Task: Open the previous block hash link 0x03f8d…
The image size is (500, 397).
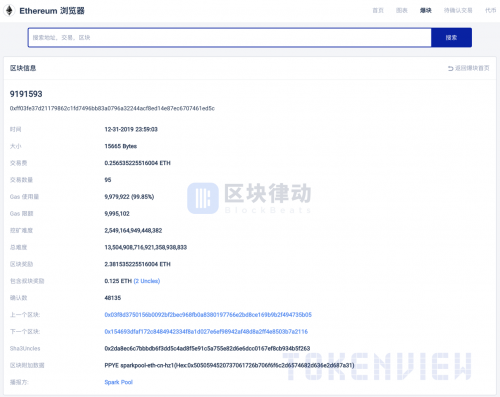Action: 208,315
